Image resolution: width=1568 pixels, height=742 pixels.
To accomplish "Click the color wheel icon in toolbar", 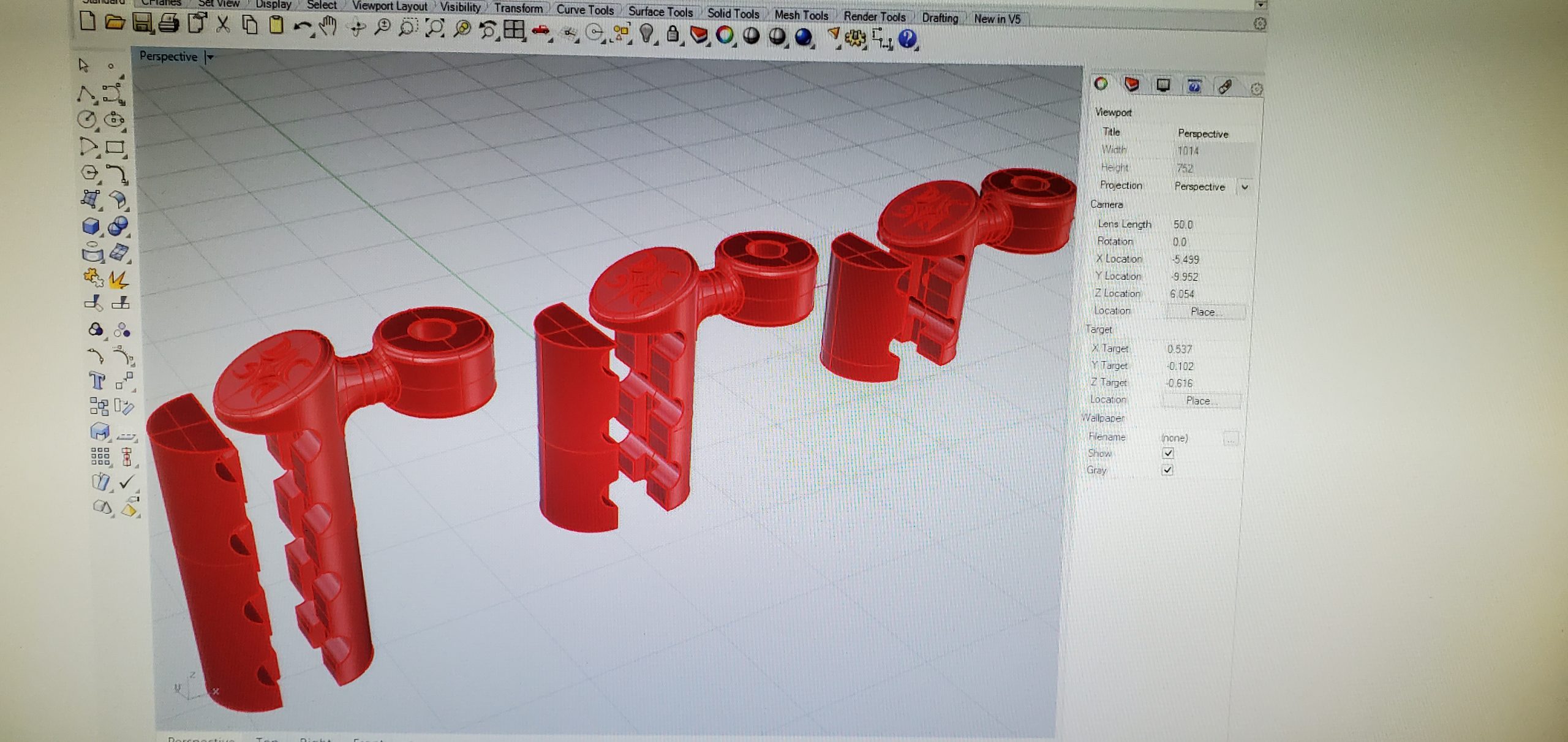I will (x=725, y=35).
